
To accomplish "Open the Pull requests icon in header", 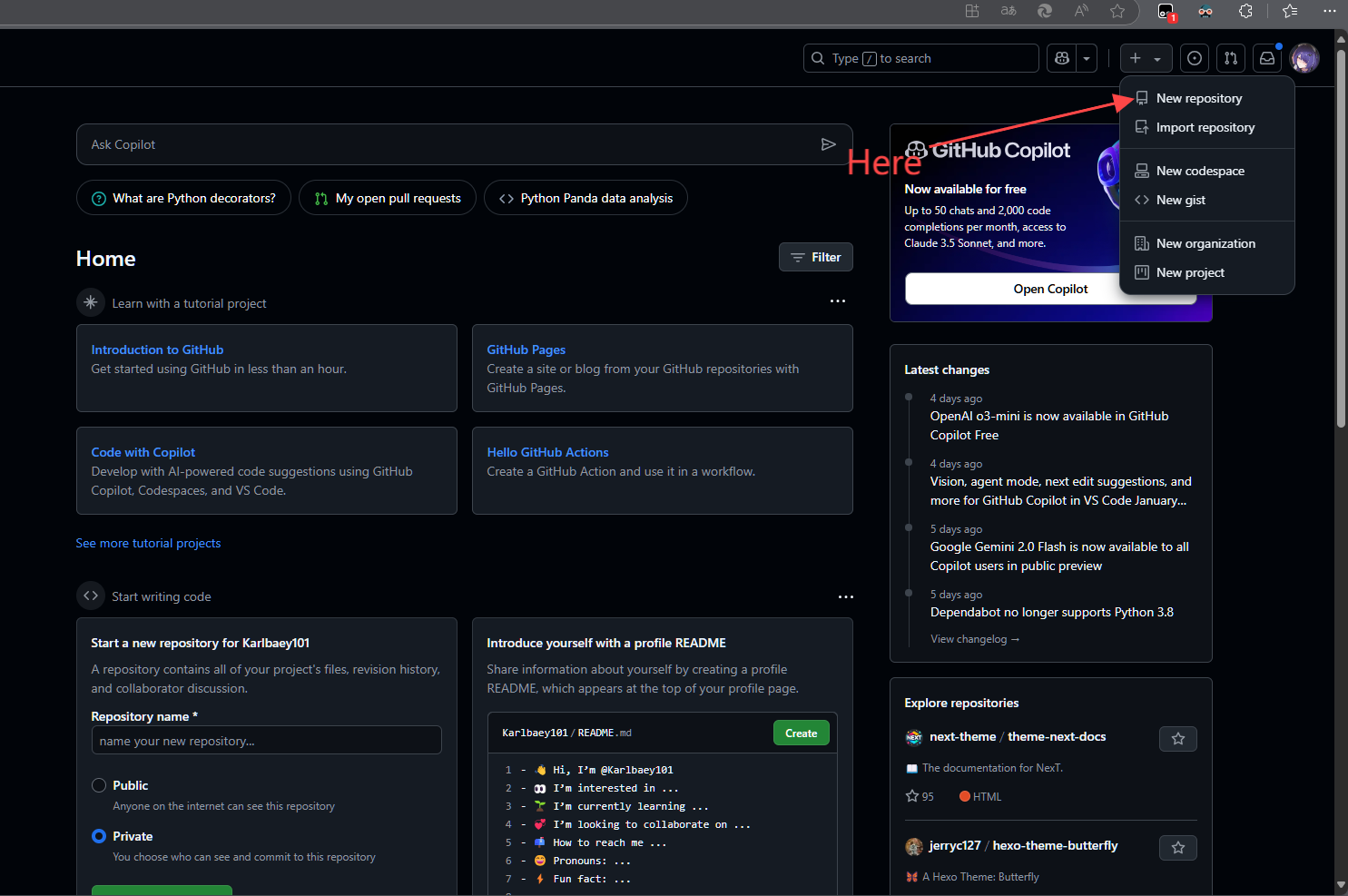I will (x=1230, y=58).
